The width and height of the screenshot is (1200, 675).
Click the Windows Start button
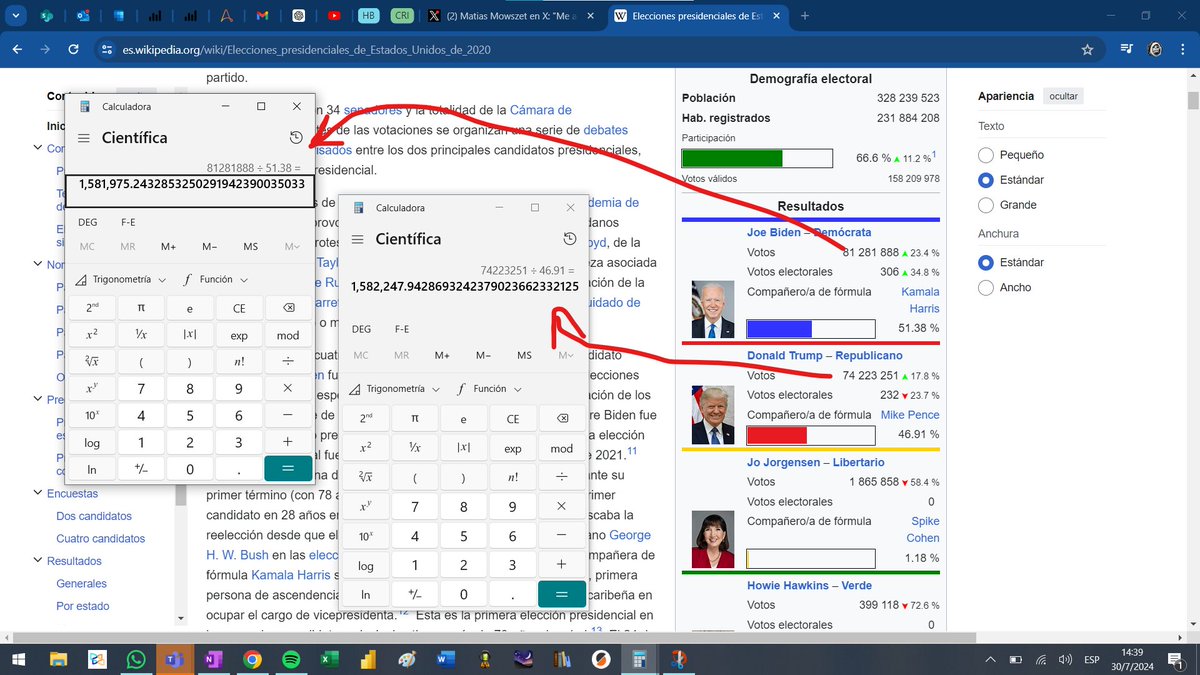(20, 659)
